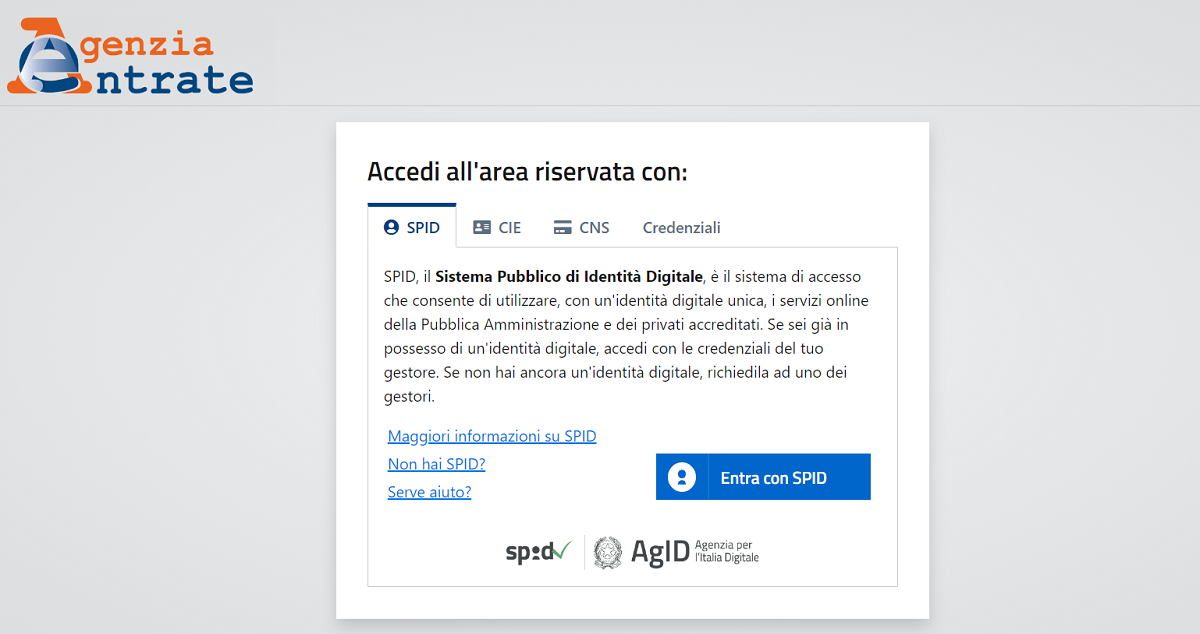The width and height of the screenshot is (1200, 634).
Task: Open the CIE login tab
Action: pyautogui.click(x=497, y=227)
